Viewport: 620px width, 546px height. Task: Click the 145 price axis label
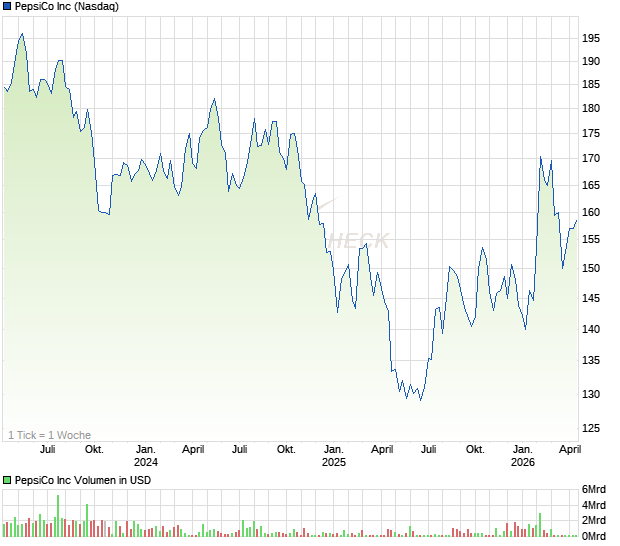(x=591, y=298)
